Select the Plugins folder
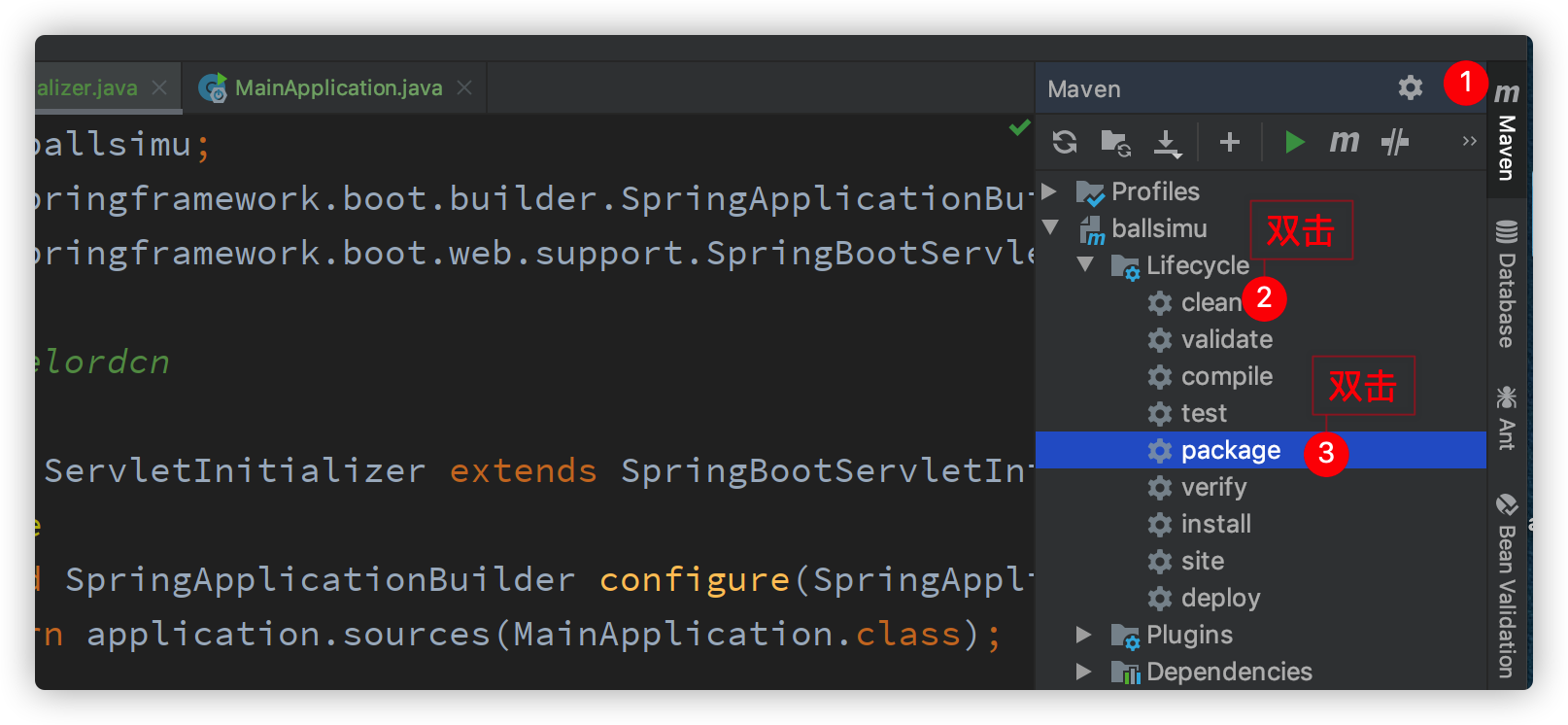Image resolution: width=1568 pixels, height=725 pixels. (x=1189, y=635)
